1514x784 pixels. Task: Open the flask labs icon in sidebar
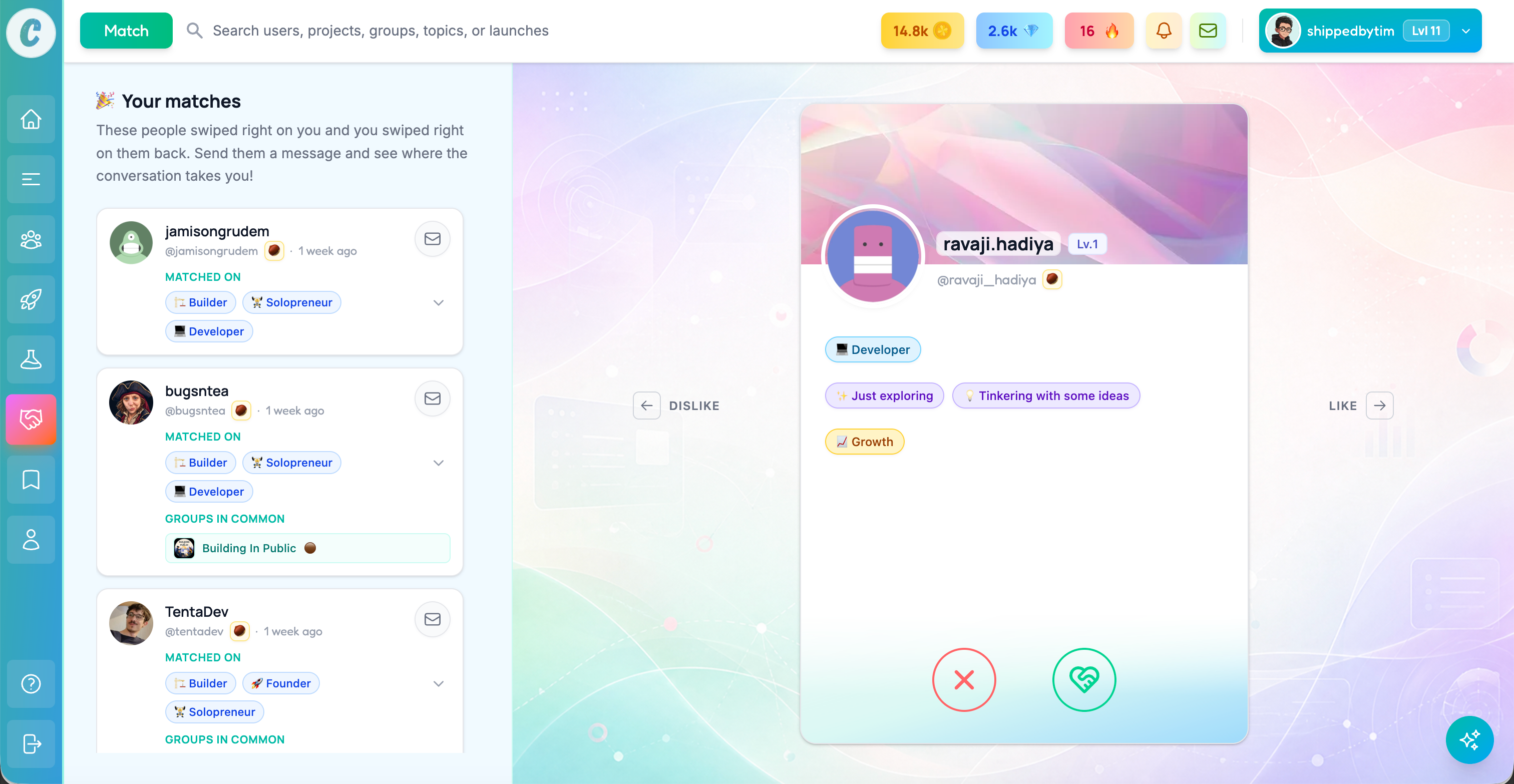(31, 359)
